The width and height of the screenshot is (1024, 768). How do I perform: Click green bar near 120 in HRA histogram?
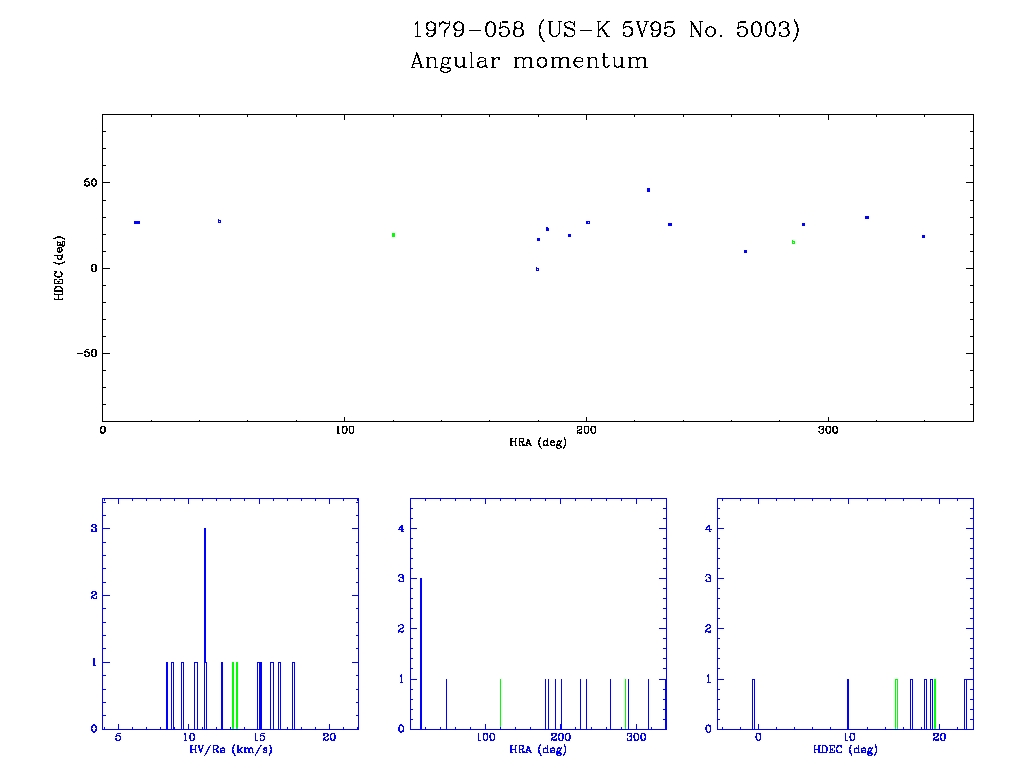[x=500, y=703]
